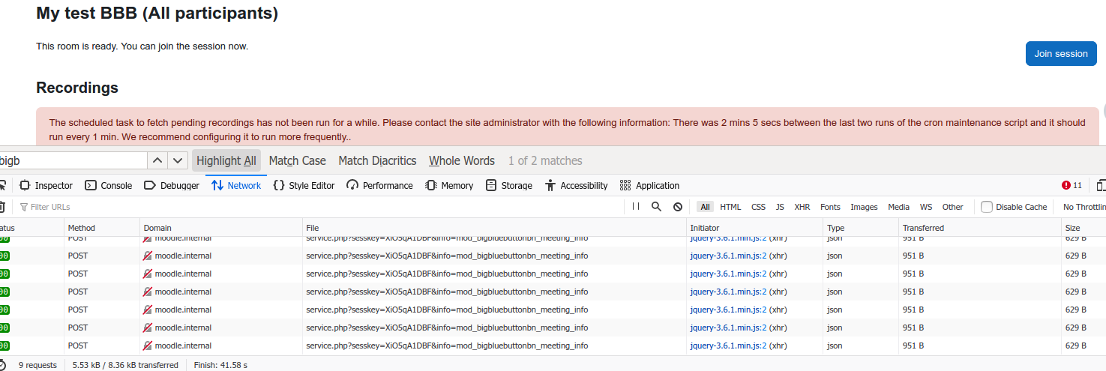Image resolution: width=1106 pixels, height=371 pixels.
Task: Click the red error count 11 indicator
Action: tap(1071, 186)
